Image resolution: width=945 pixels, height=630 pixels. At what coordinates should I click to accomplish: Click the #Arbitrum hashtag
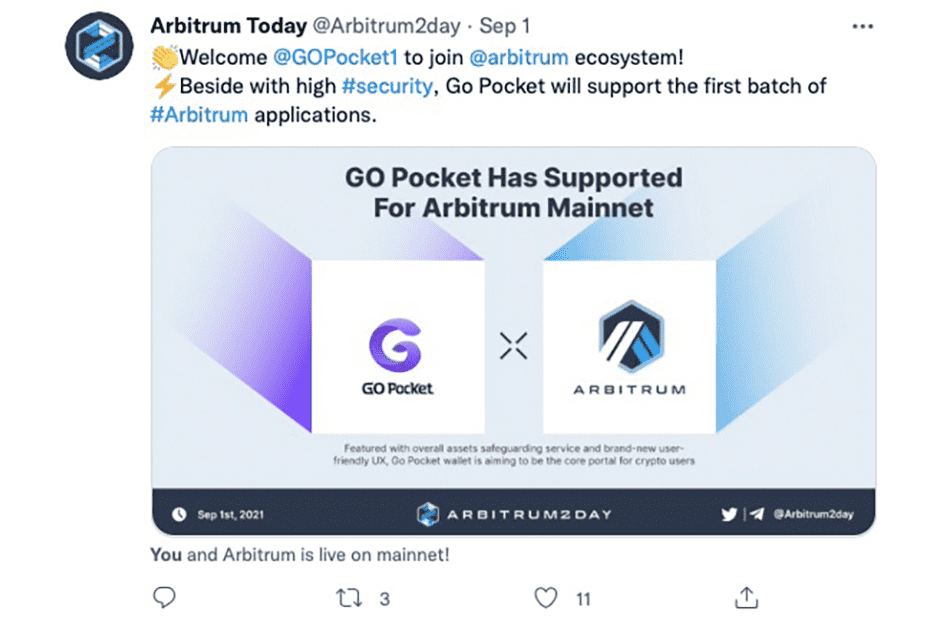tap(198, 114)
